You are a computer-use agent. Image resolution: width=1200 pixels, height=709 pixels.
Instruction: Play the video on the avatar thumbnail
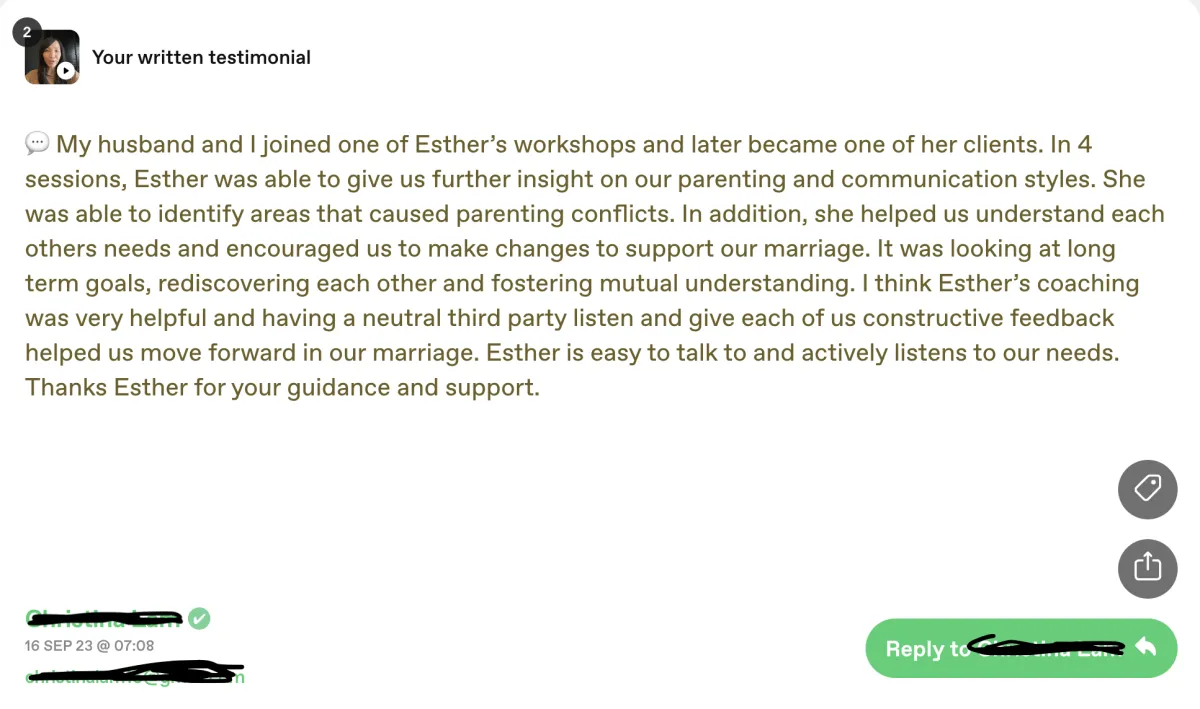65,71
